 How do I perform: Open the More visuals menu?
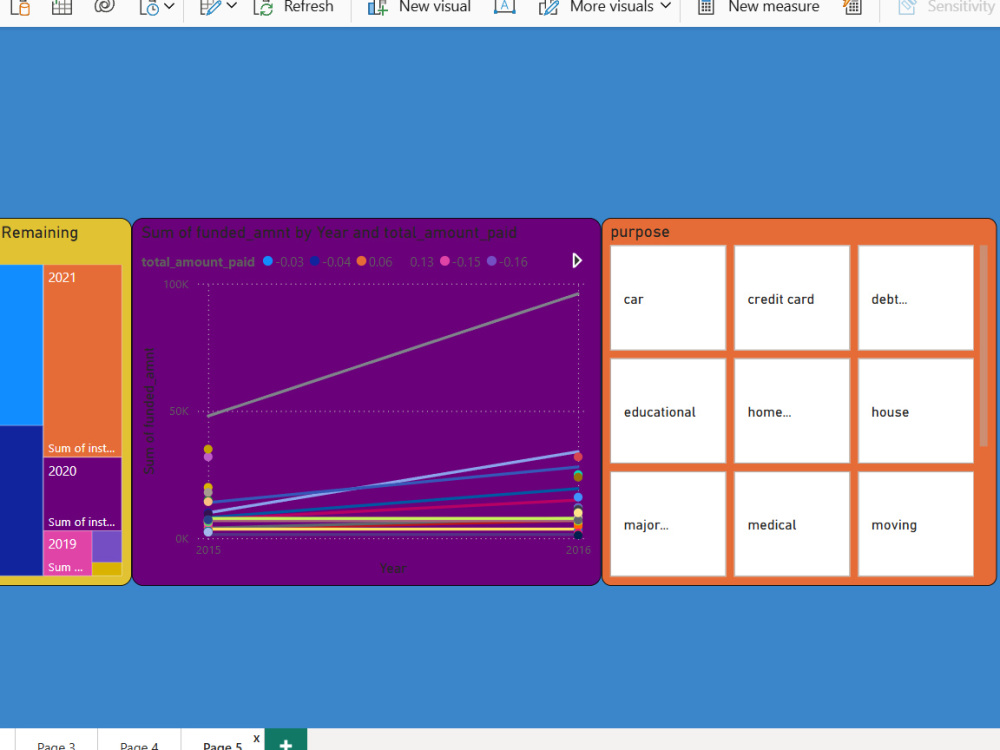pyautogui.click(x=605, y=7)
